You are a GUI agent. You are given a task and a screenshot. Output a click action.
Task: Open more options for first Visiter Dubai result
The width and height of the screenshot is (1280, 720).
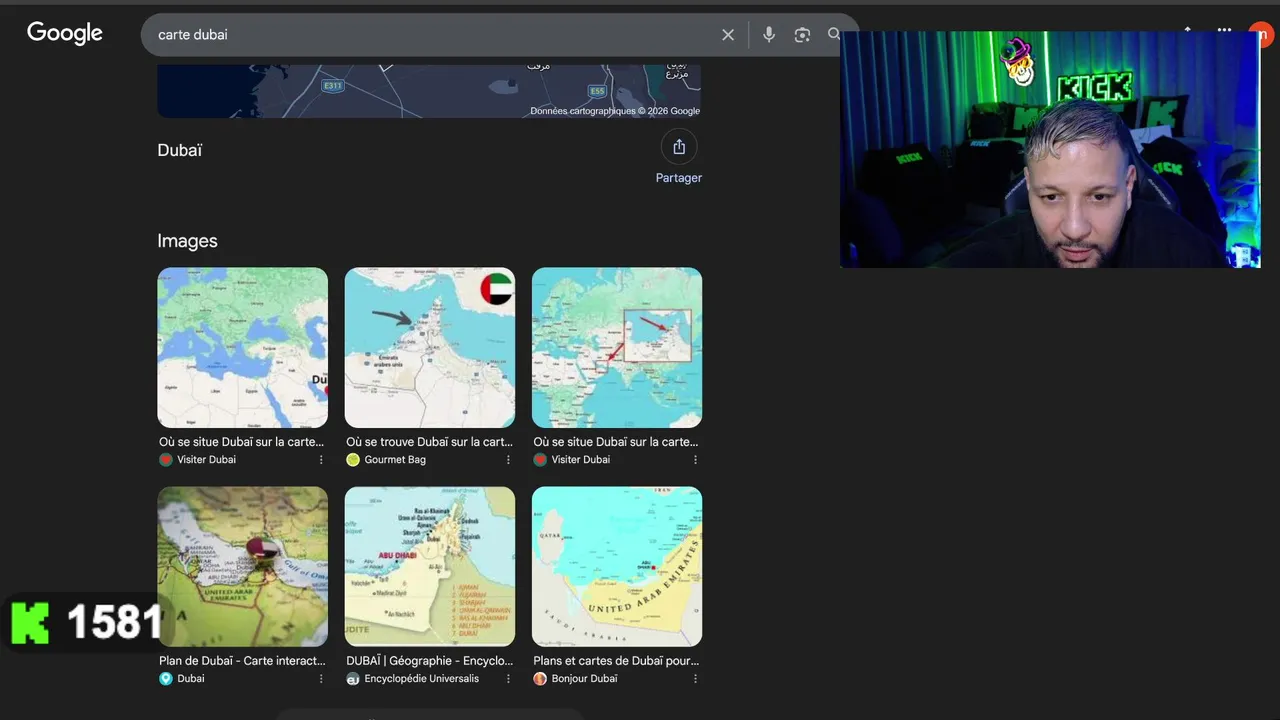pos(321,460)
